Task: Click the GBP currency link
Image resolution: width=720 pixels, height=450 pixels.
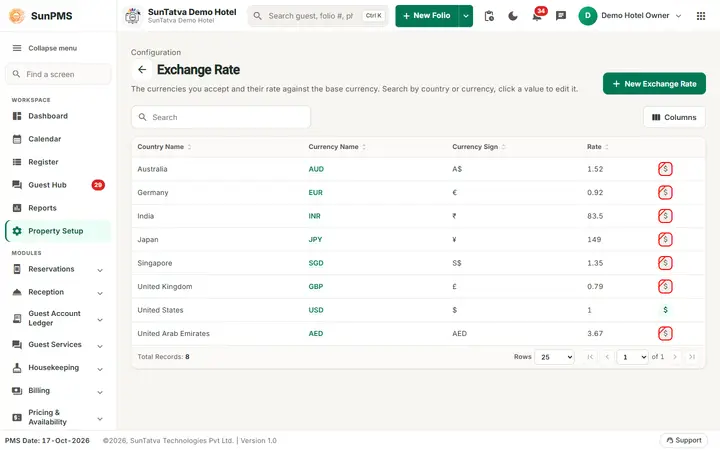Action: pos(316,287)
